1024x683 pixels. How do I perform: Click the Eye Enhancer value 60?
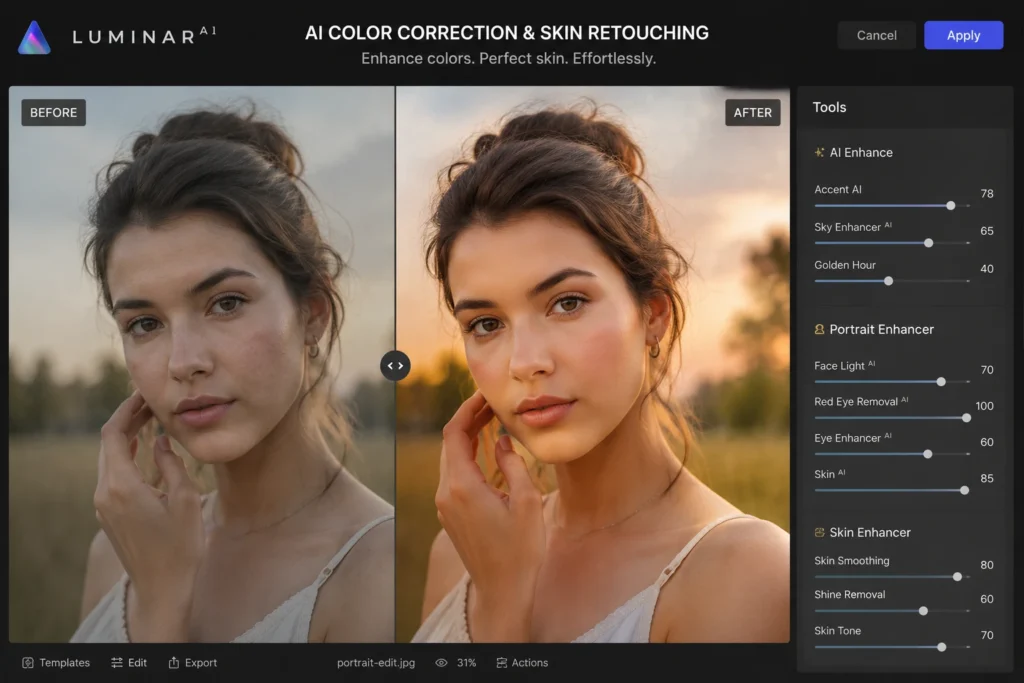987,442
